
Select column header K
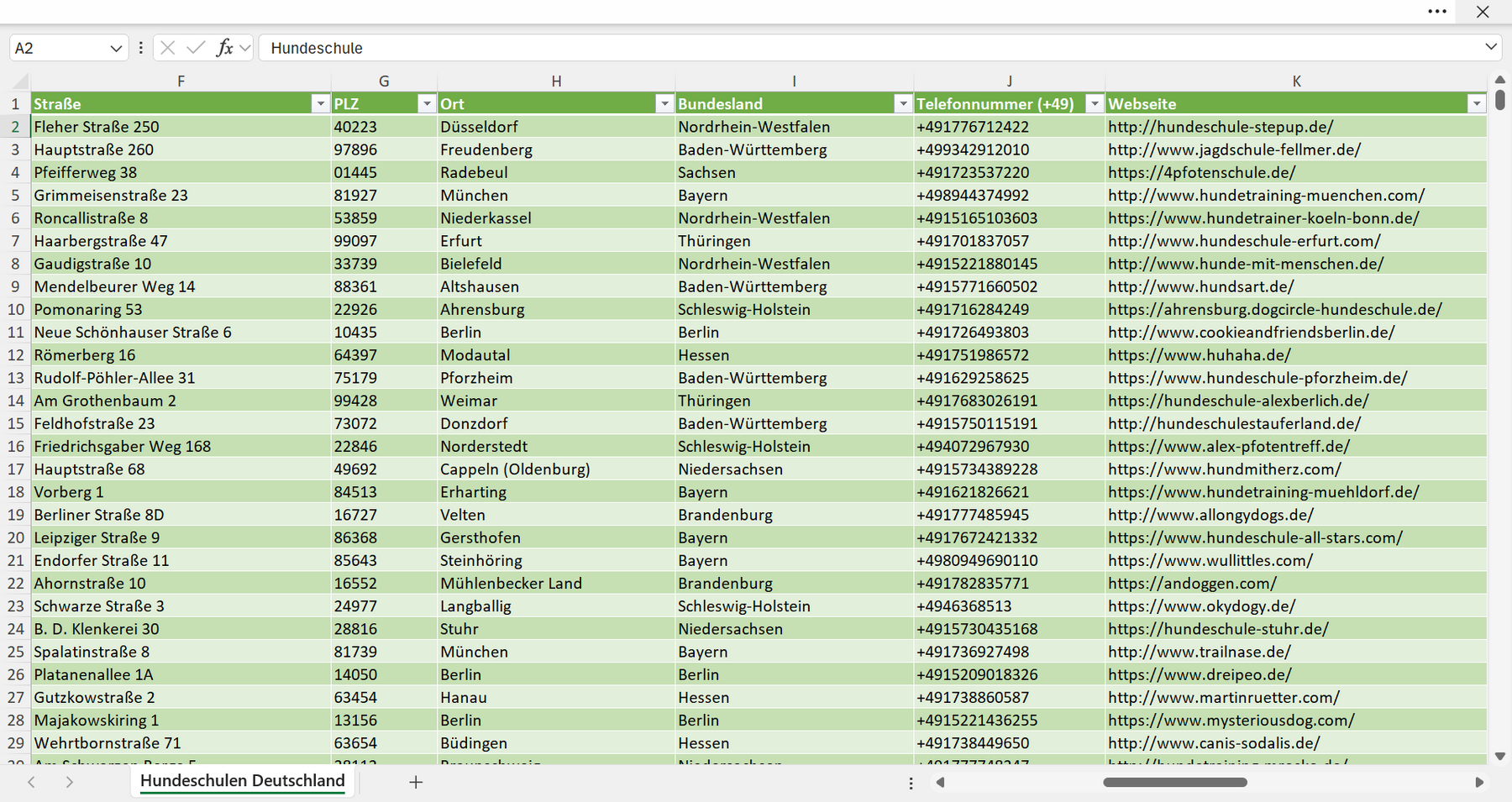point(1296,81)
